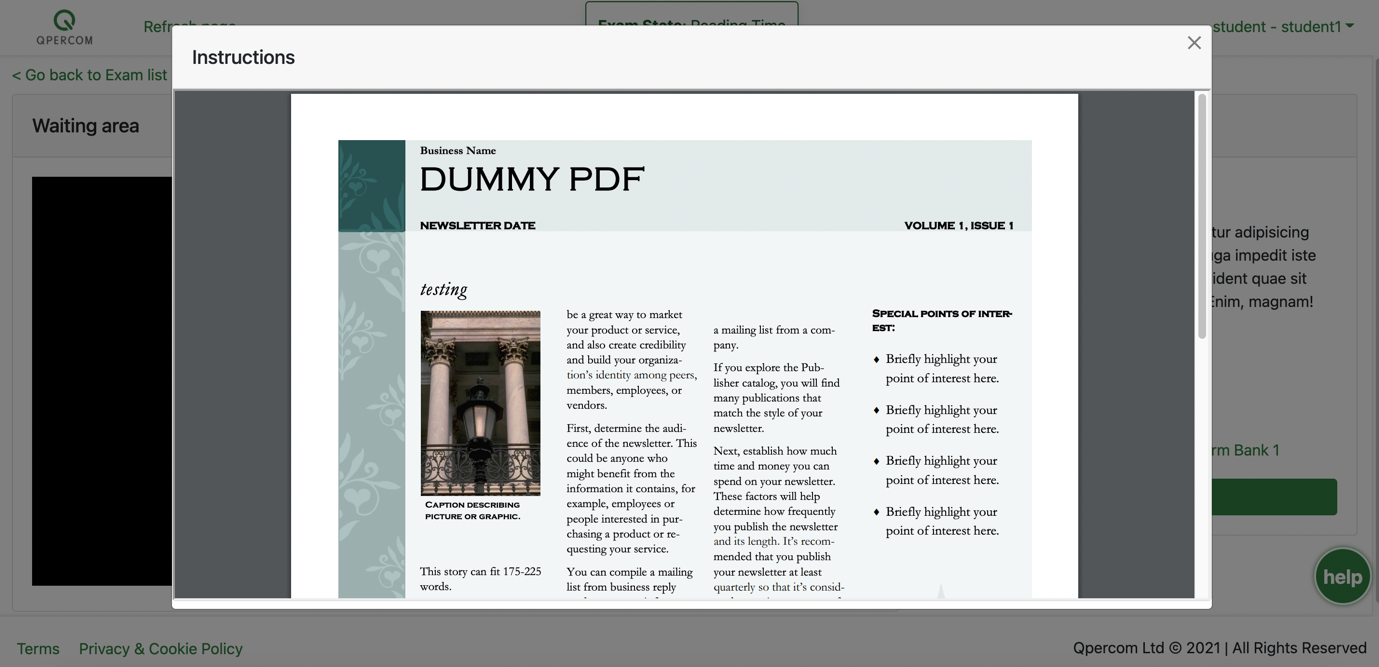1379x667 pixels.
Task: Click paragraph starting 'You can compile a mailing'
Action: click(630, 582)
